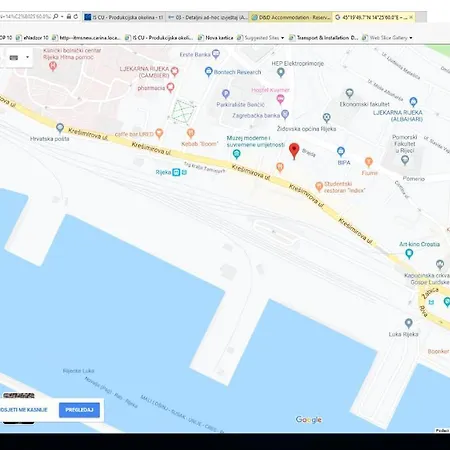
Task: Click Kebab Boom restaurant pin
Action: coord(191,133)
